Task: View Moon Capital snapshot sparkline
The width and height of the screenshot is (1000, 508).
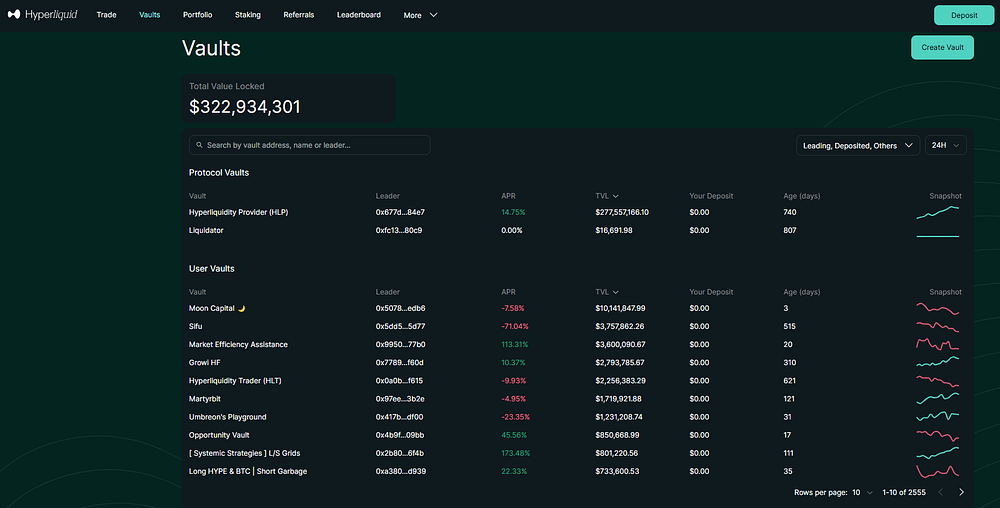Action: pos(938,308)
